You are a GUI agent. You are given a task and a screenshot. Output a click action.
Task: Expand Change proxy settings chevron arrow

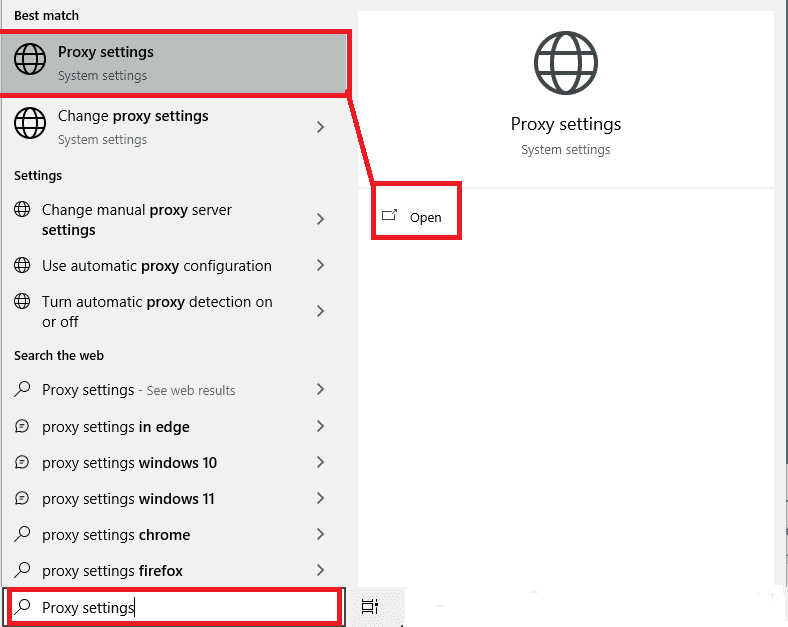point(320,127)
